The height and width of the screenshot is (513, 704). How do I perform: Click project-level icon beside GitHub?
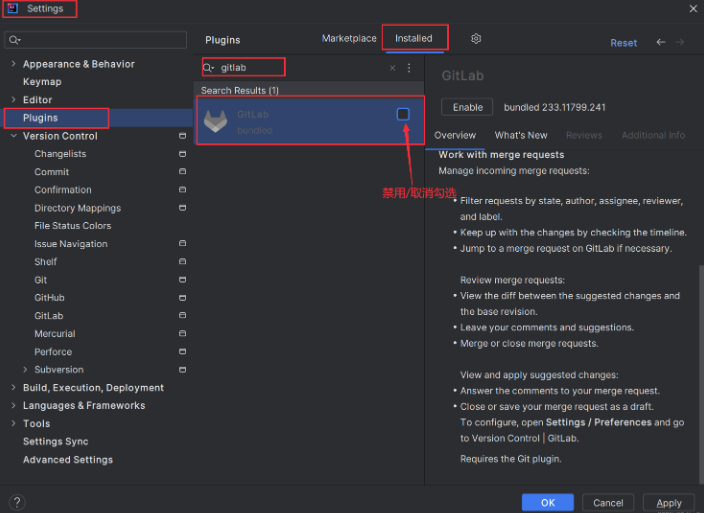pyautogui.click(x=182, y=298)
